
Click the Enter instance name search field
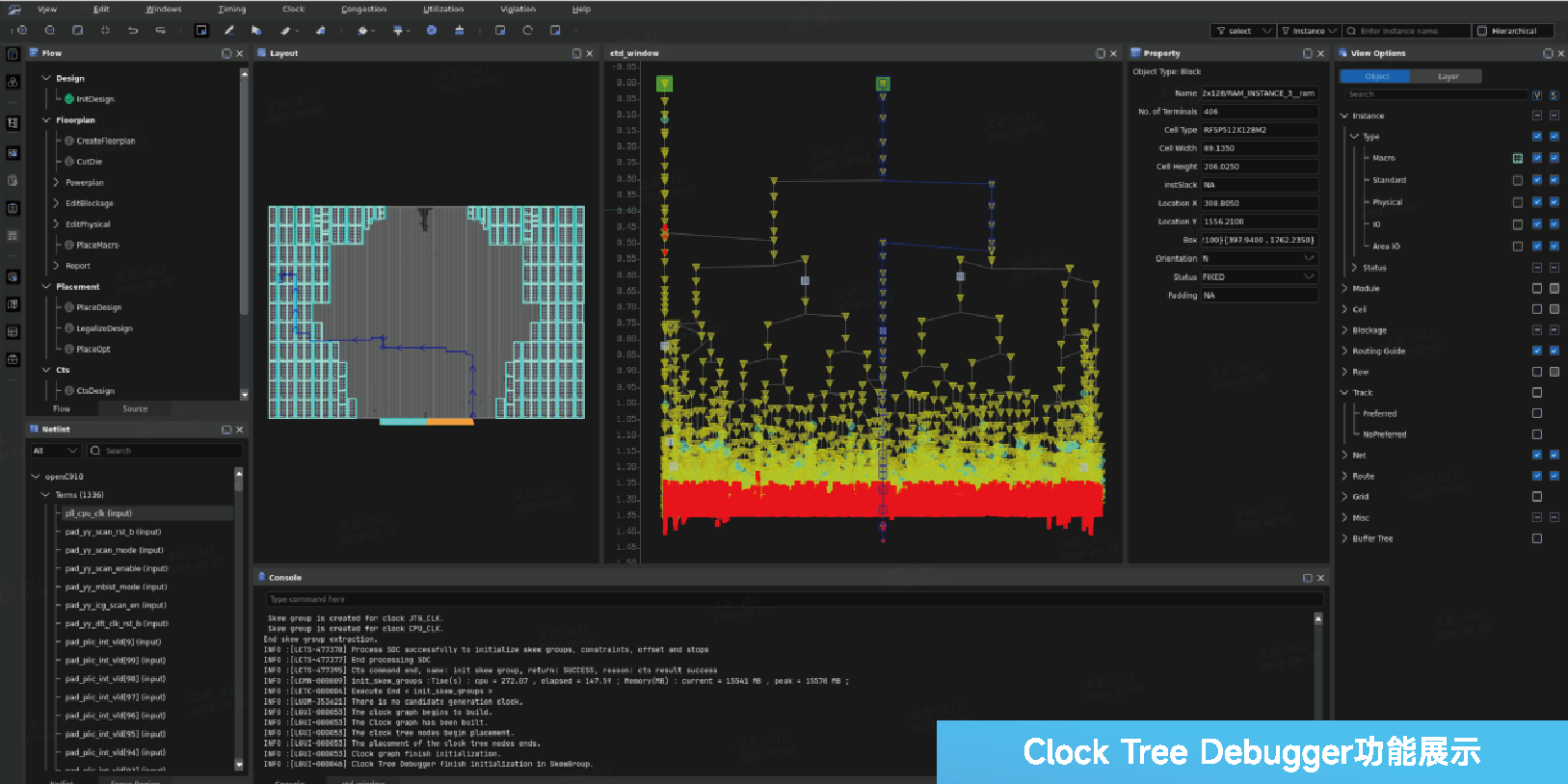tap(1407, 31)
